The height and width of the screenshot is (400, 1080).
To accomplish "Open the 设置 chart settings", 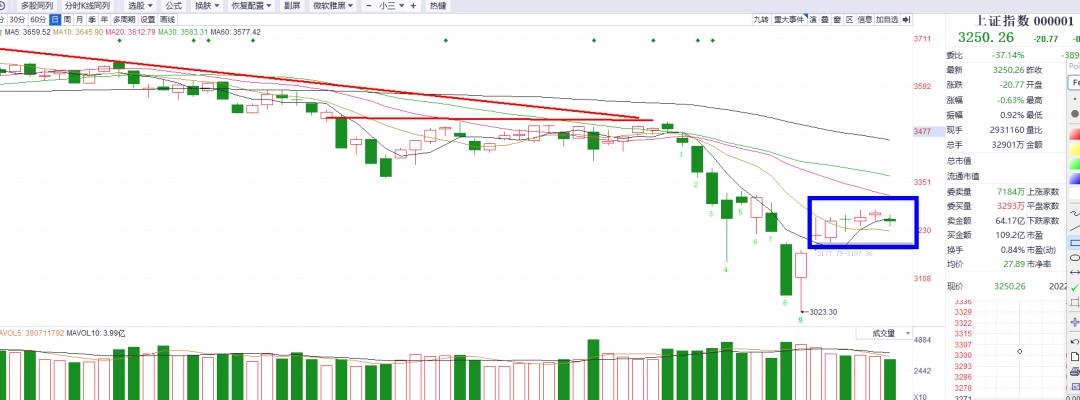I will pos(148,19).
